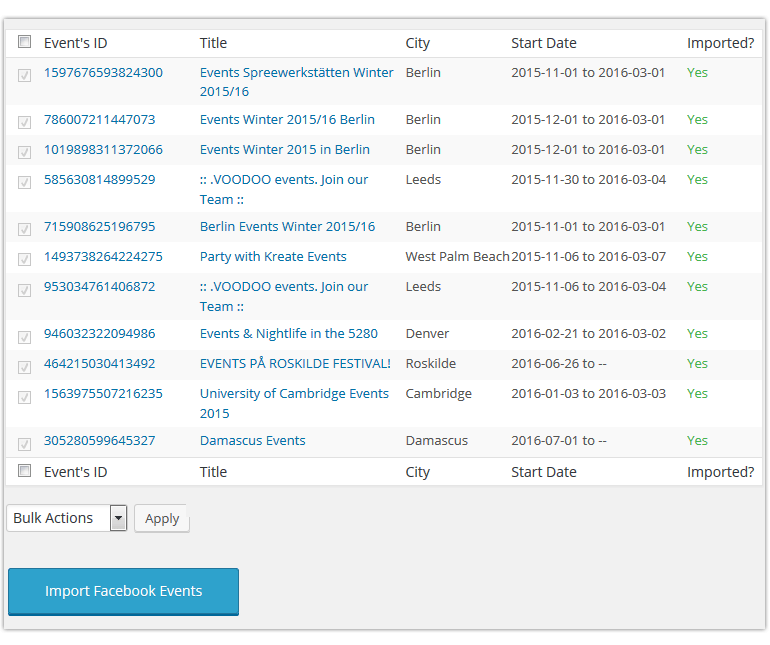Click the top Imported? column header
This screenshot has width=770, height=645.
click(720, 43)
